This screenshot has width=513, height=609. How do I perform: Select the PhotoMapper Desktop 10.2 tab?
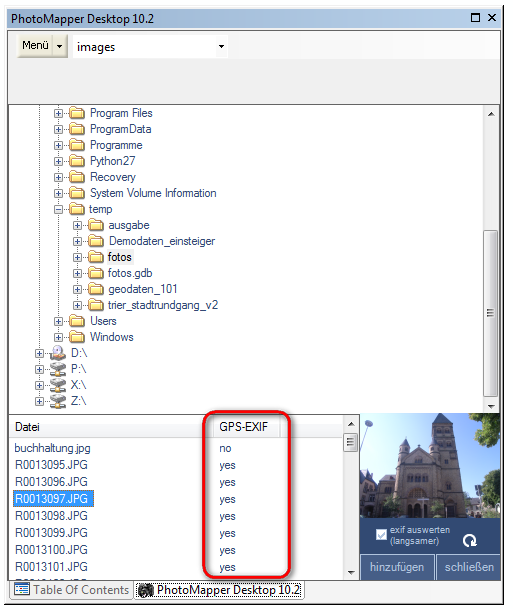pos(220,590)
